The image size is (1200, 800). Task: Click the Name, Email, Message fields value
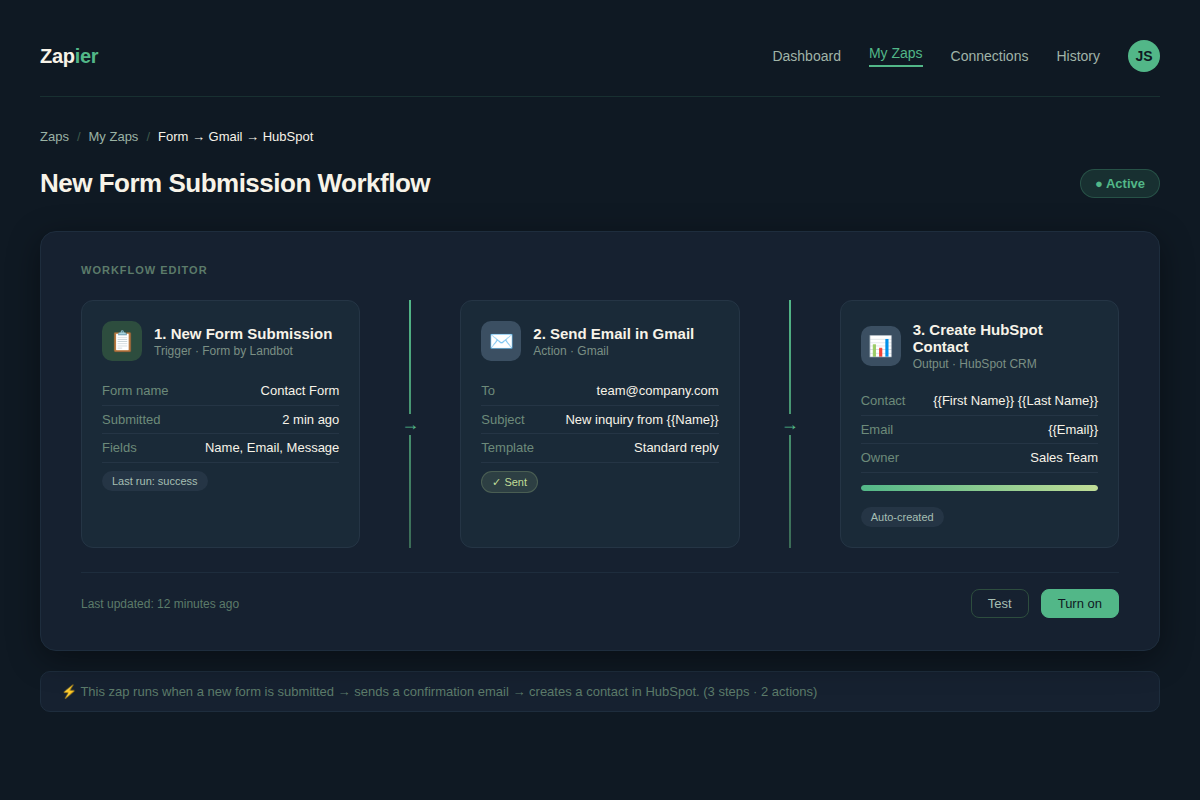click(x=272, y=448)
